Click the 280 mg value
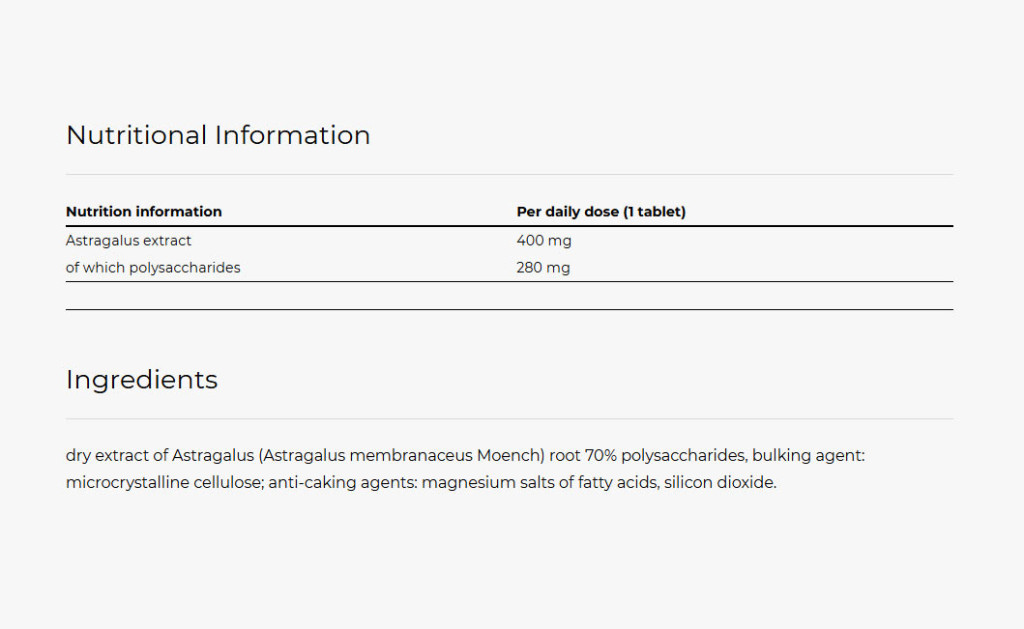Image resolution: width=1024 pixels, height=629 pixels. 544,268
